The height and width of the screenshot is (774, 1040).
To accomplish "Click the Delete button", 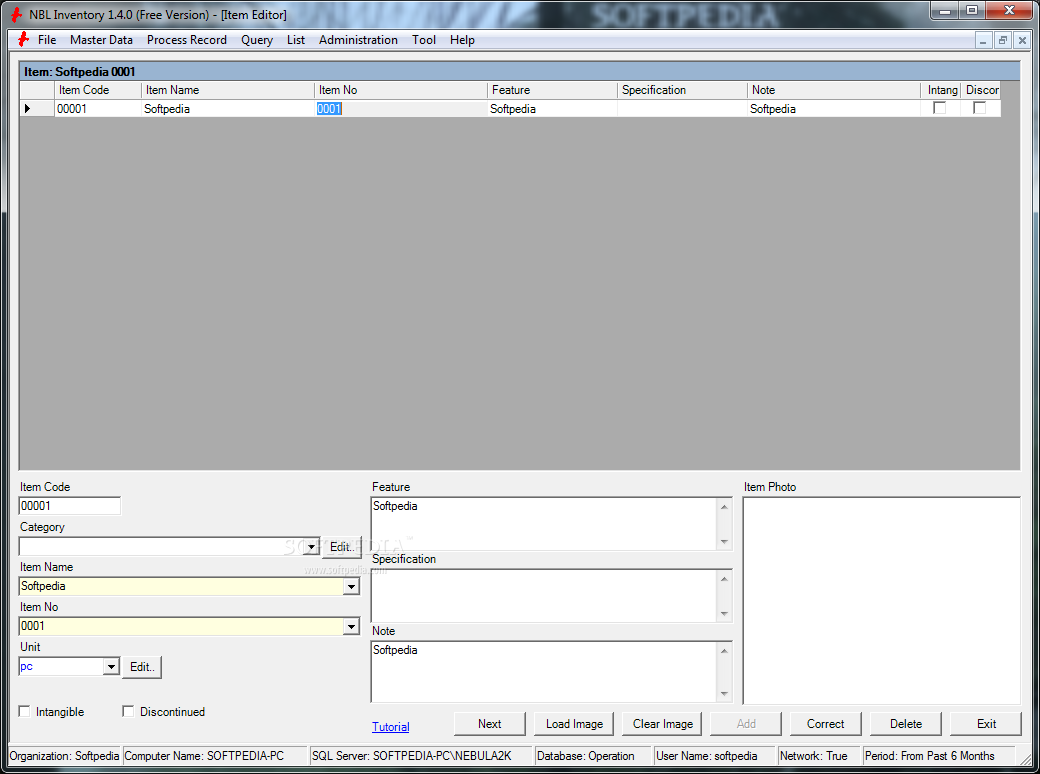I will pos(906,724).
